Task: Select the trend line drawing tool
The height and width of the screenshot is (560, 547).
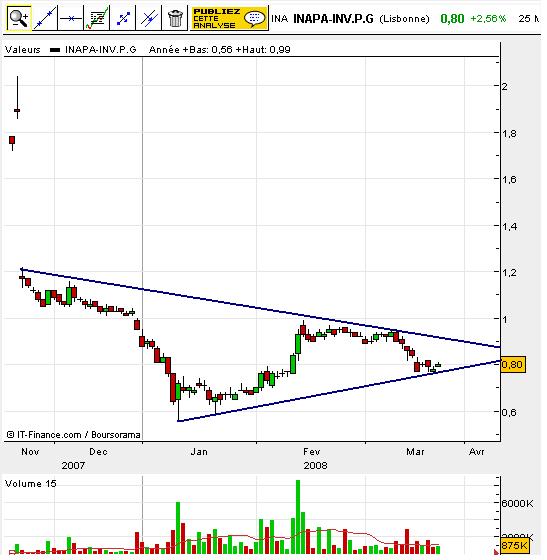Action: click(x=45, y=18)
